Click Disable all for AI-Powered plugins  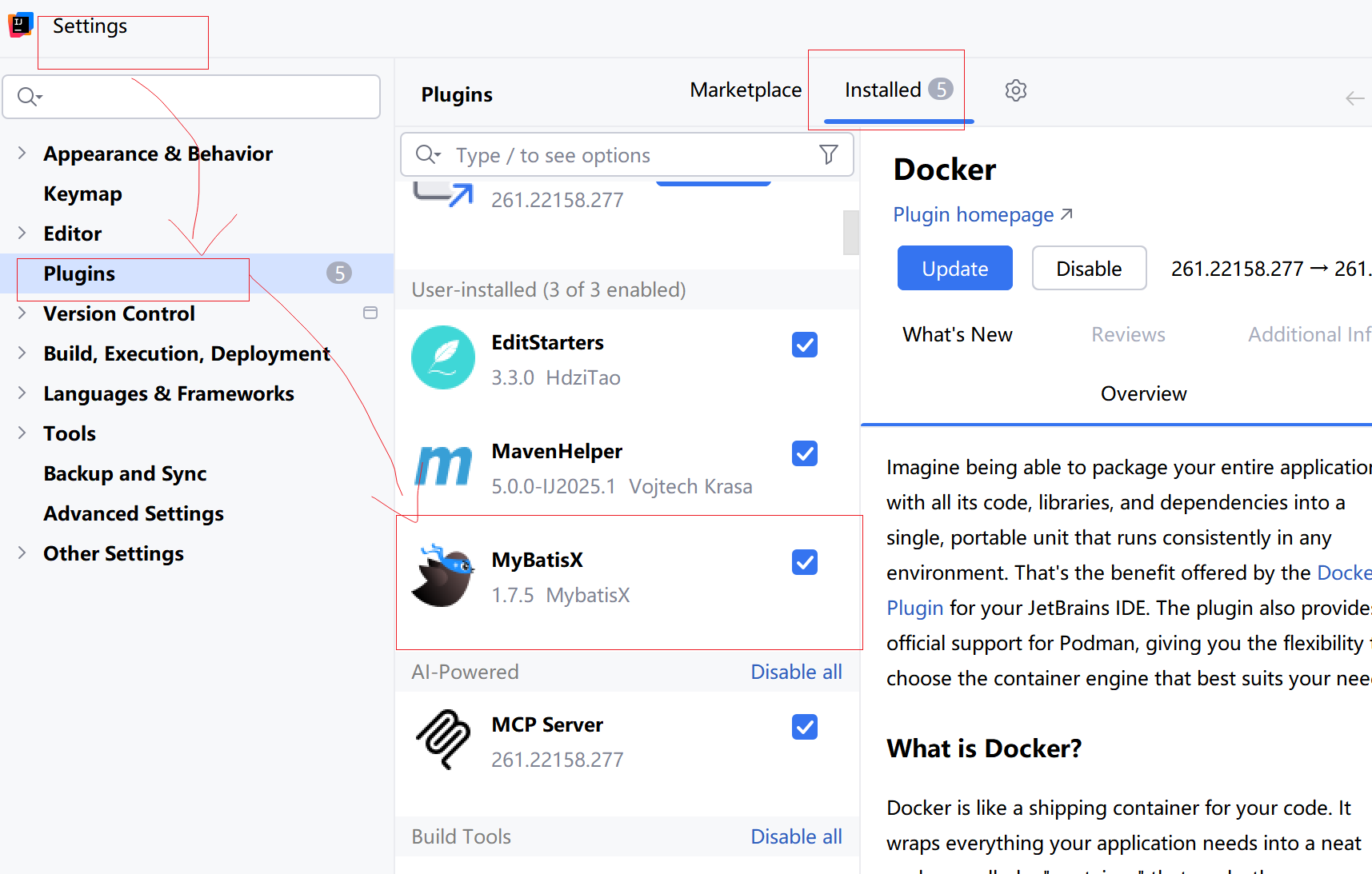click(796, 672)
